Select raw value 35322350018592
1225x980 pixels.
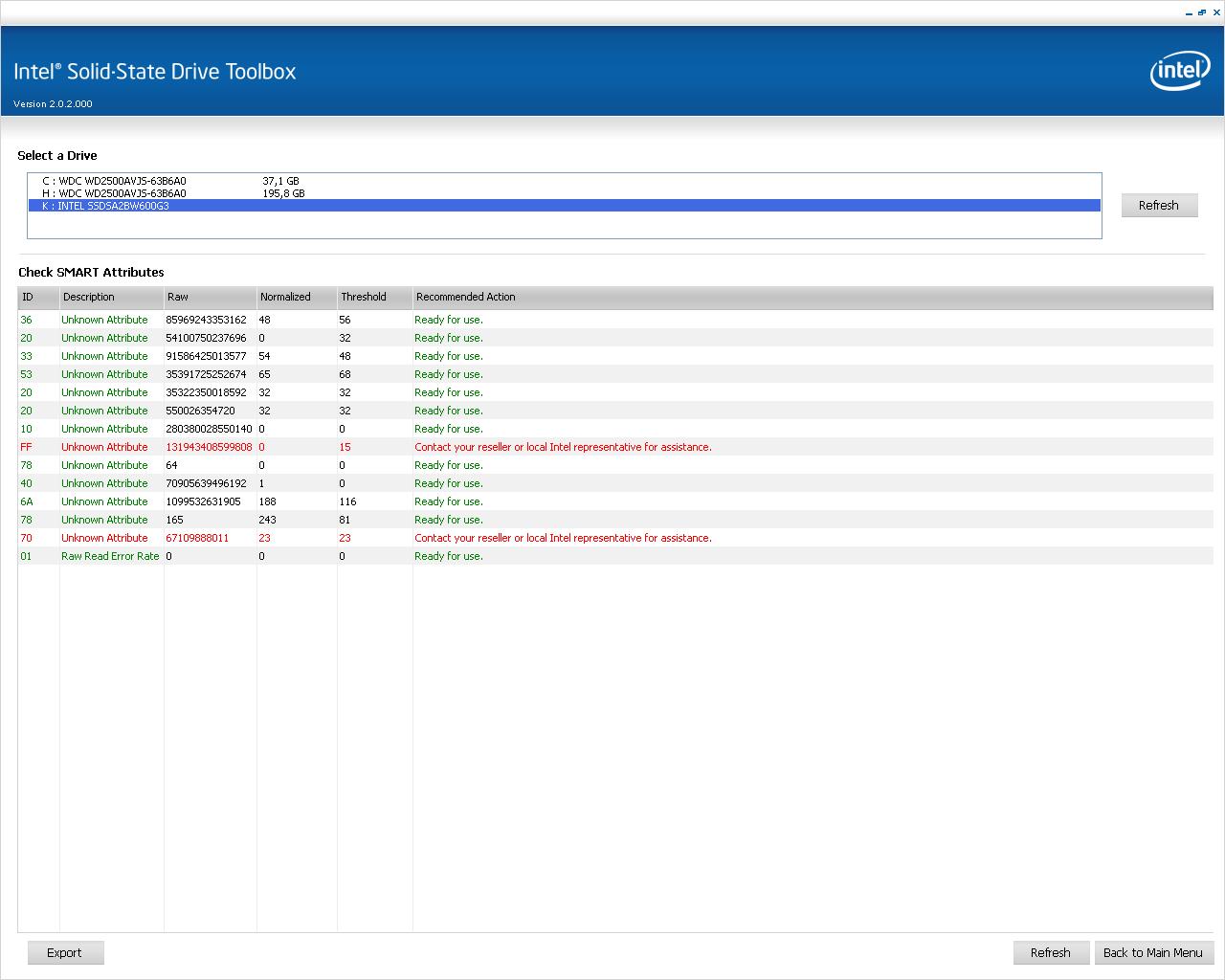click(206, 392)
